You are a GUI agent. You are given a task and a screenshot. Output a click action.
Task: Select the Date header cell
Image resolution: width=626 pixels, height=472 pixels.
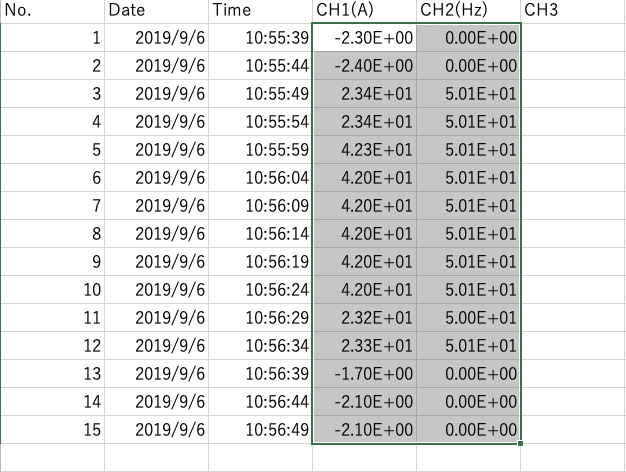pos(156,11)
